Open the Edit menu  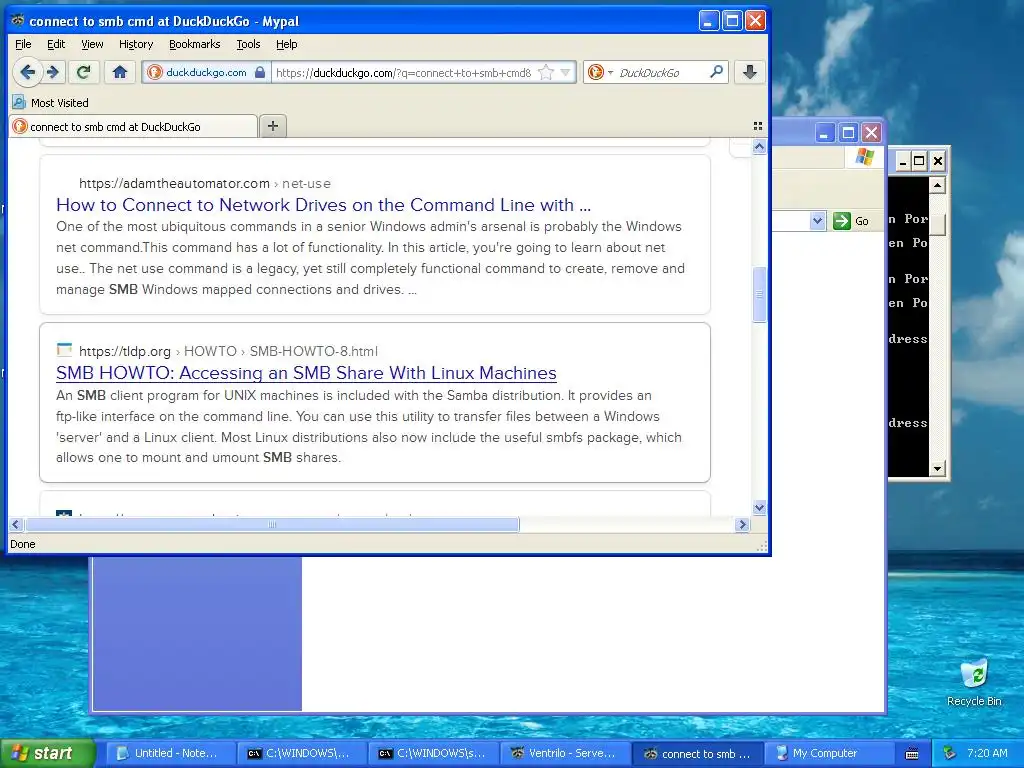[56, 44]
